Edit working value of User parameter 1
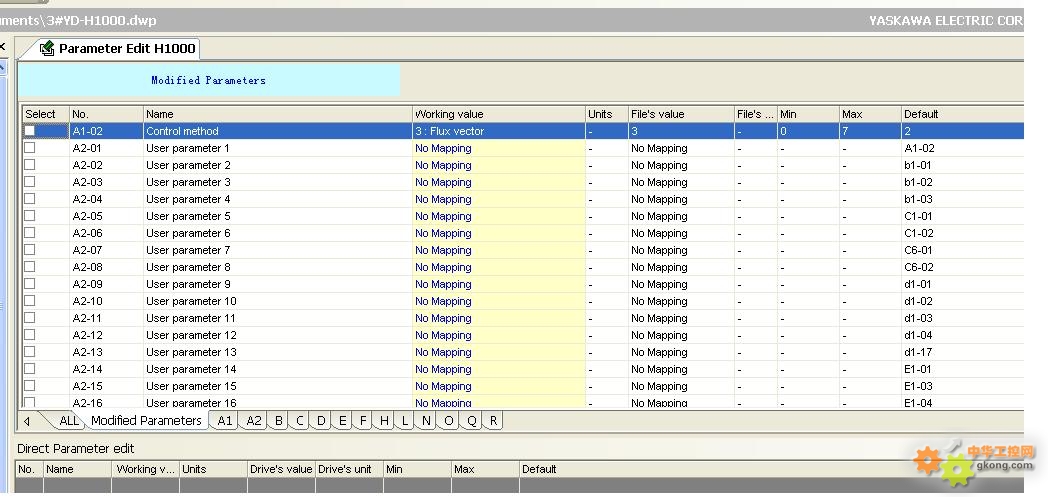This screenshot has height=497, width=1048. [499, 148]
